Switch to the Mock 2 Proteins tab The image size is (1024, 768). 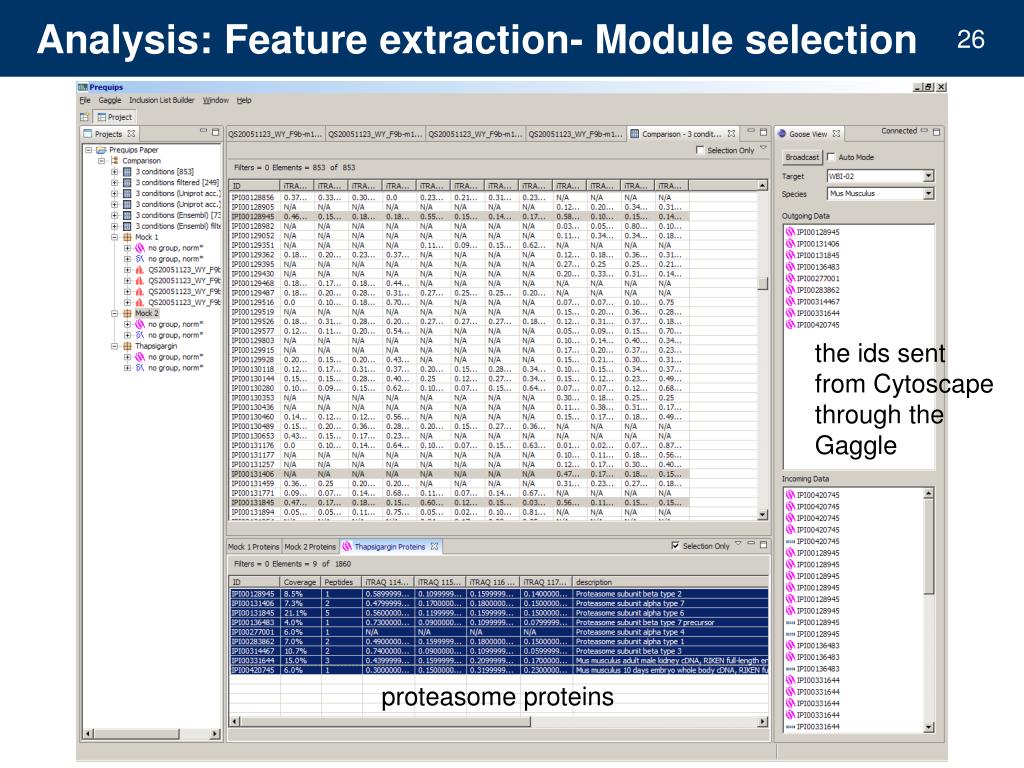point(310,547)
